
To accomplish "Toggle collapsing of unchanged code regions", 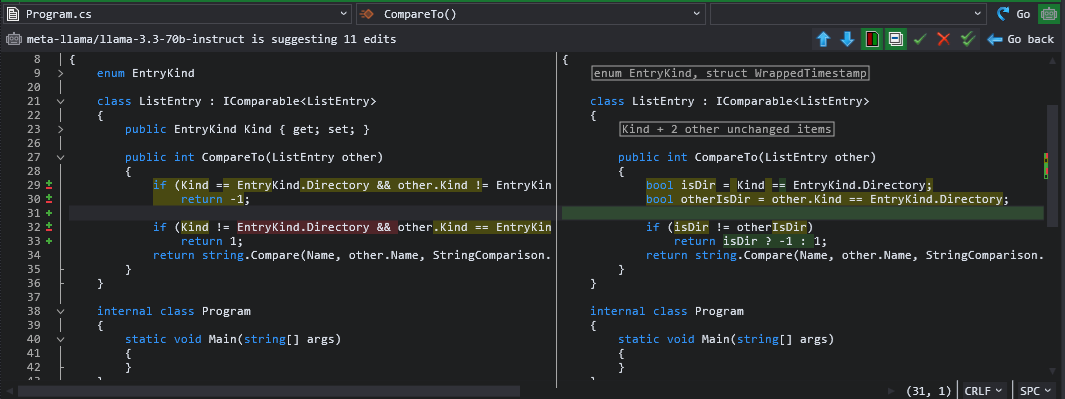I will [895, 39].
